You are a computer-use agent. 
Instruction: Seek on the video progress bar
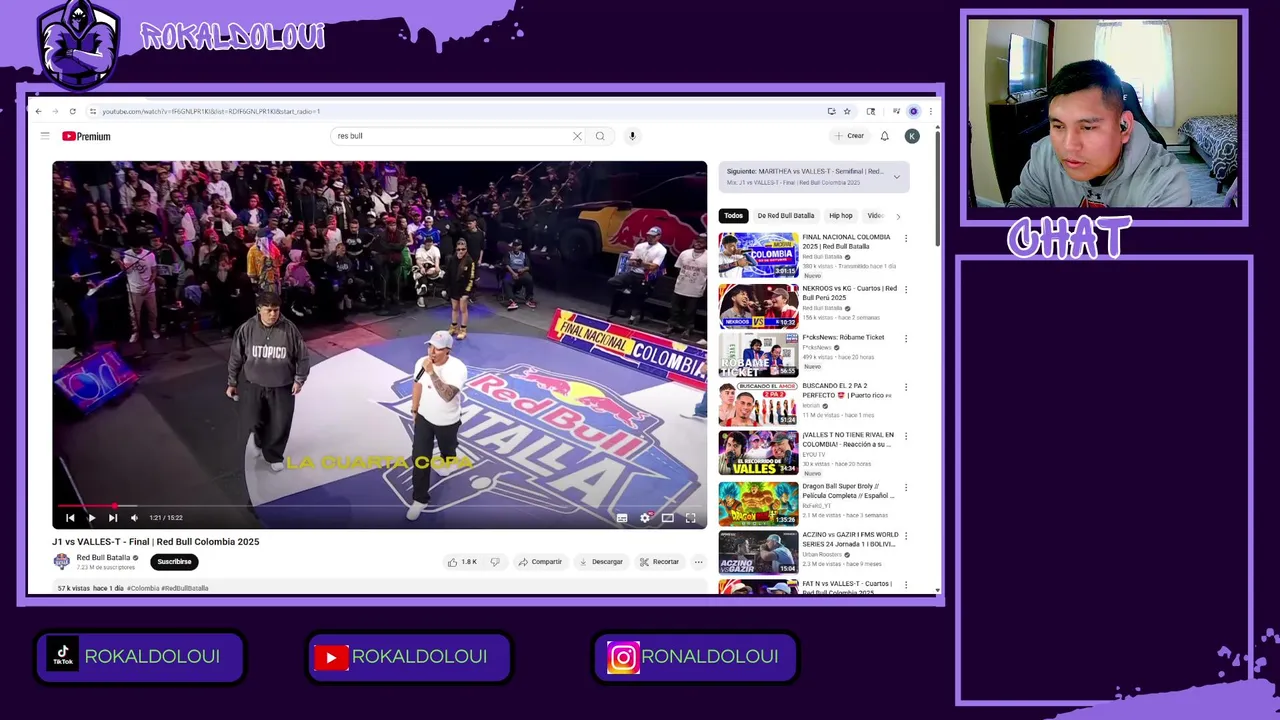click(379, 506)
